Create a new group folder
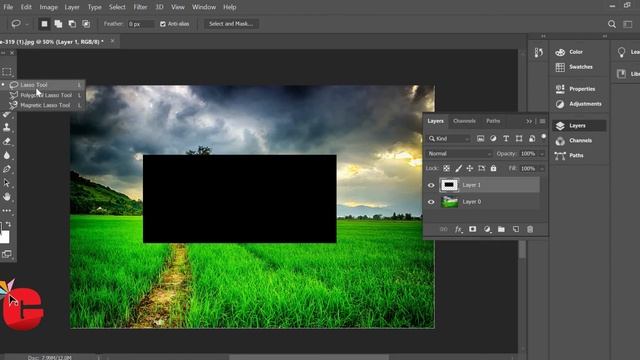Screen dimensions: 640x360 point(501,229)
